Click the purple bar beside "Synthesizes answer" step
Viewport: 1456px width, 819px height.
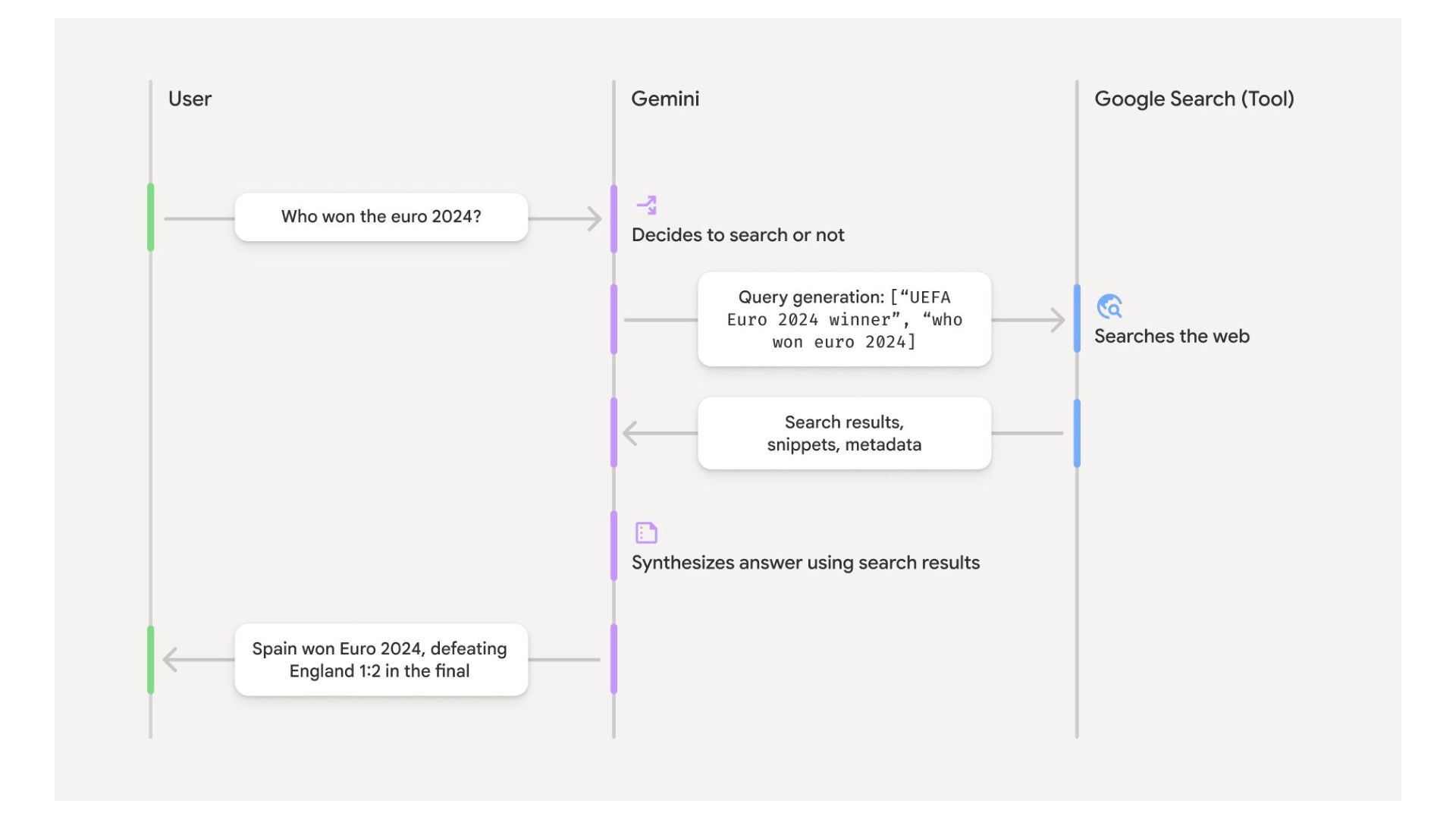tap(613, 546)
